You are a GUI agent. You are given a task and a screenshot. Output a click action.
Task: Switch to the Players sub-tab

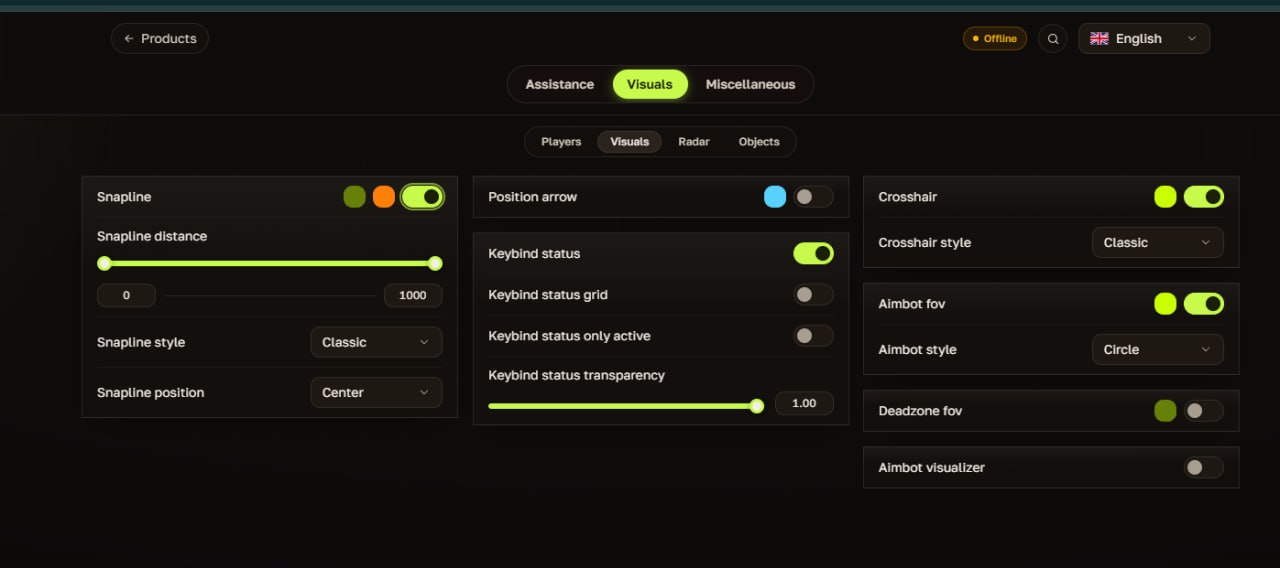tap(561, 142)
